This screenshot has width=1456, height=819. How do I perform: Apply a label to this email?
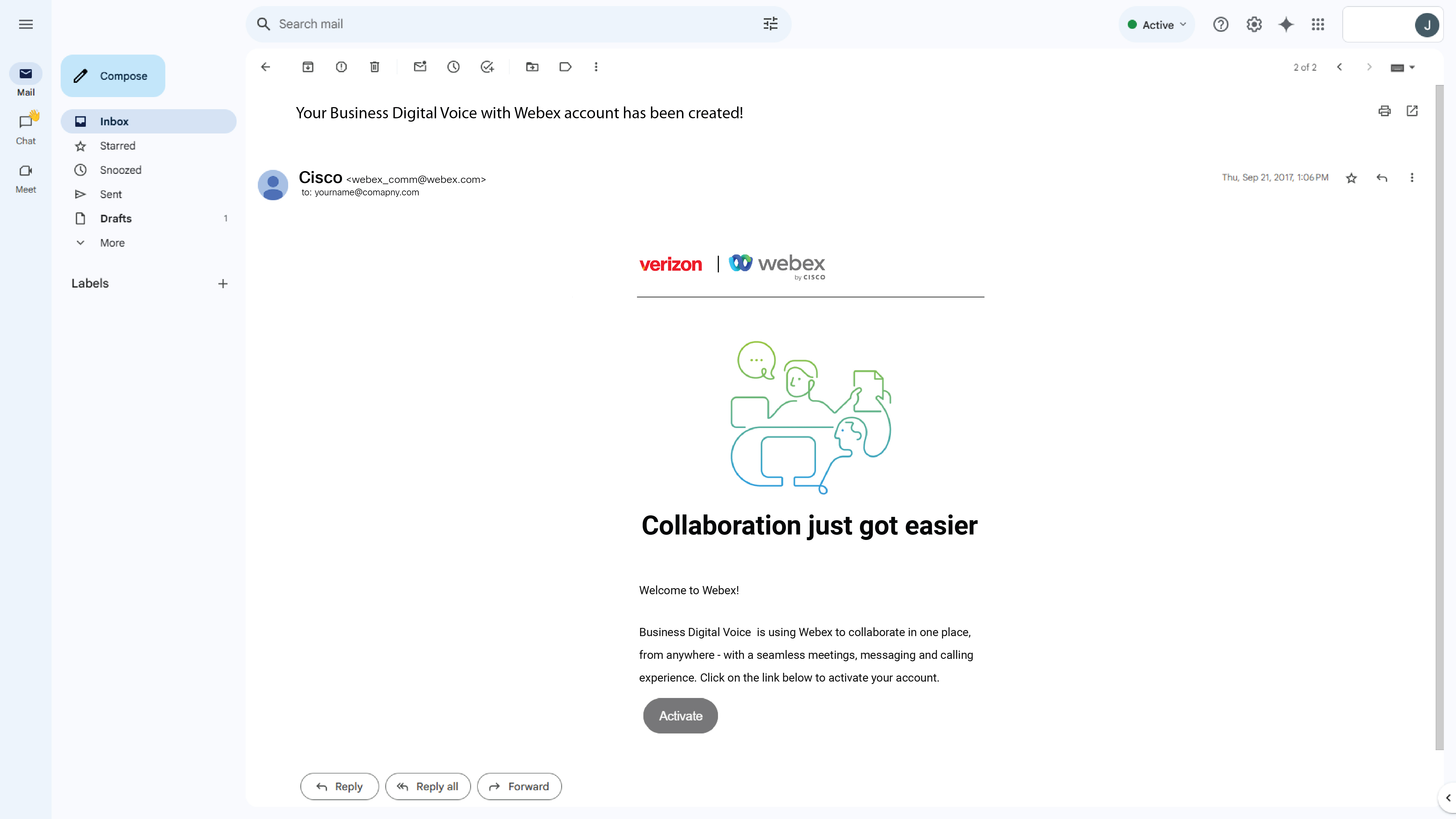pyautogui.click(x=565, y=67)
